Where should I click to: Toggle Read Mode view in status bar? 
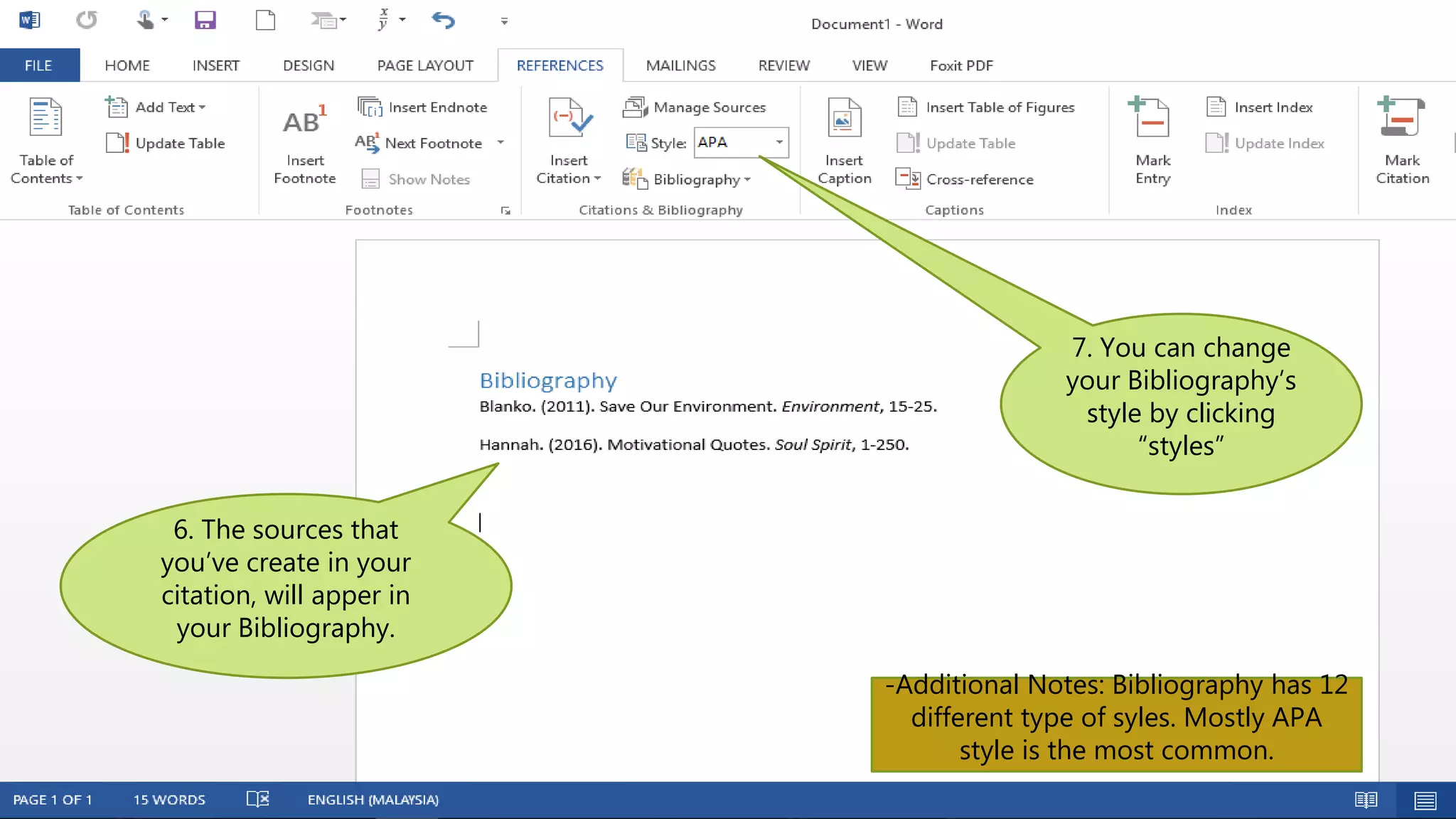pos(1366,800)
